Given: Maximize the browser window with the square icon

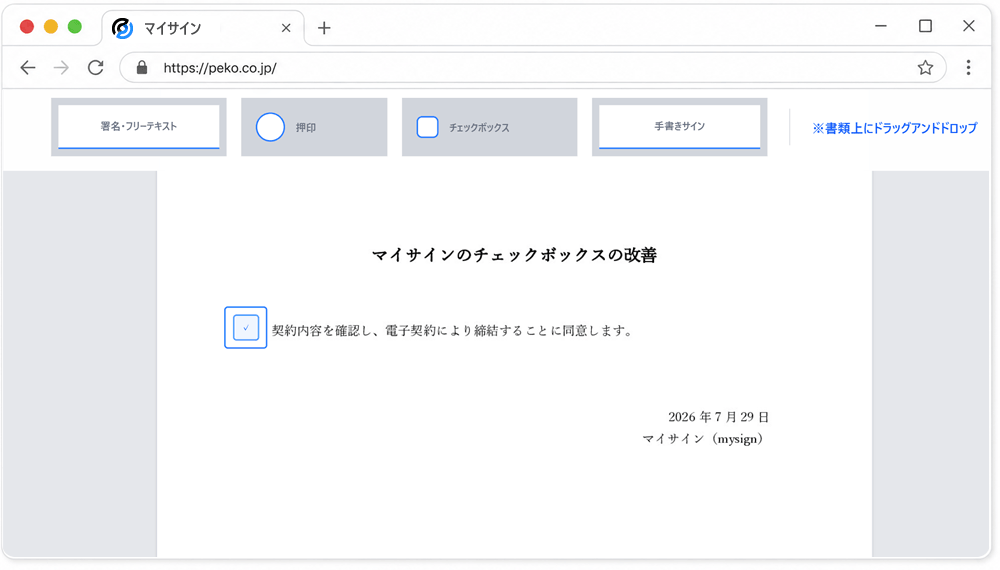Looking at the screenshot, I should tap(925, 26).
